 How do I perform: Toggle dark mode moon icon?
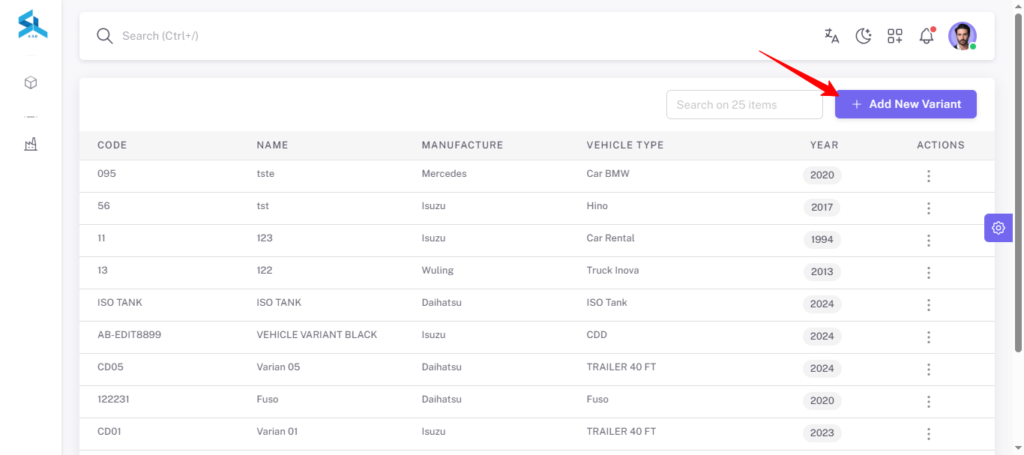pyautogui.click(x=863, y=36)
